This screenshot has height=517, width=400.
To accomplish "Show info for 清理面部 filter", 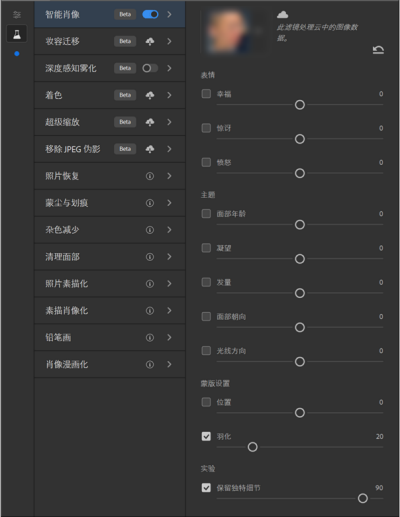I will point(150,257).
